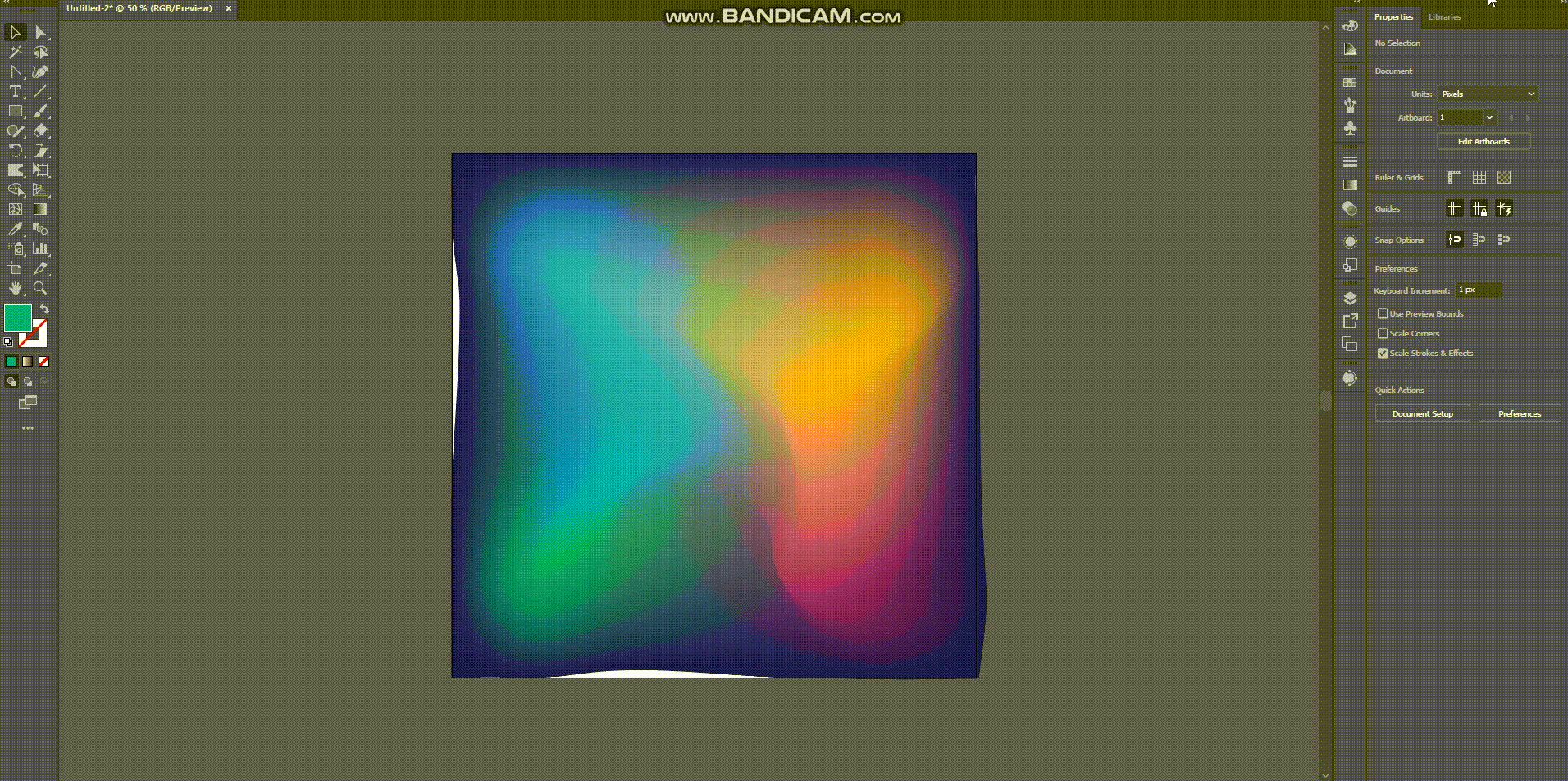Select the Eraser tool
This screenshot has height=781, width=1568.
tap(40, 131)
